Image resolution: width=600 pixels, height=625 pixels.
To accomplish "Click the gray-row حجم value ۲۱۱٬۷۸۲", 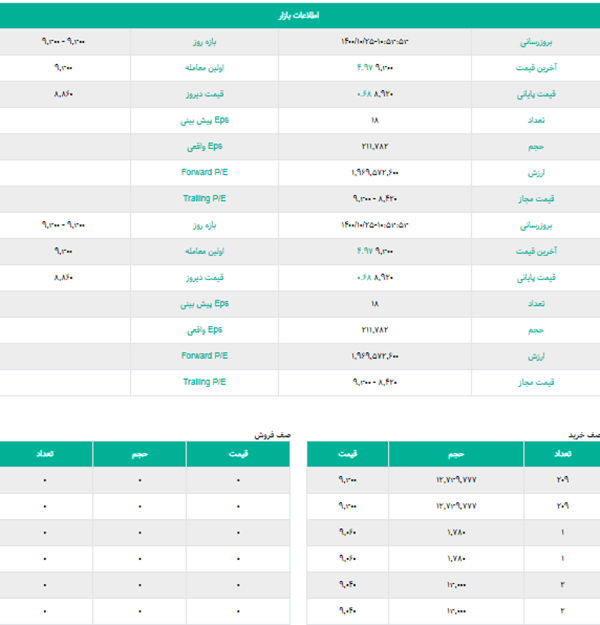I will [x=375, y=146].
